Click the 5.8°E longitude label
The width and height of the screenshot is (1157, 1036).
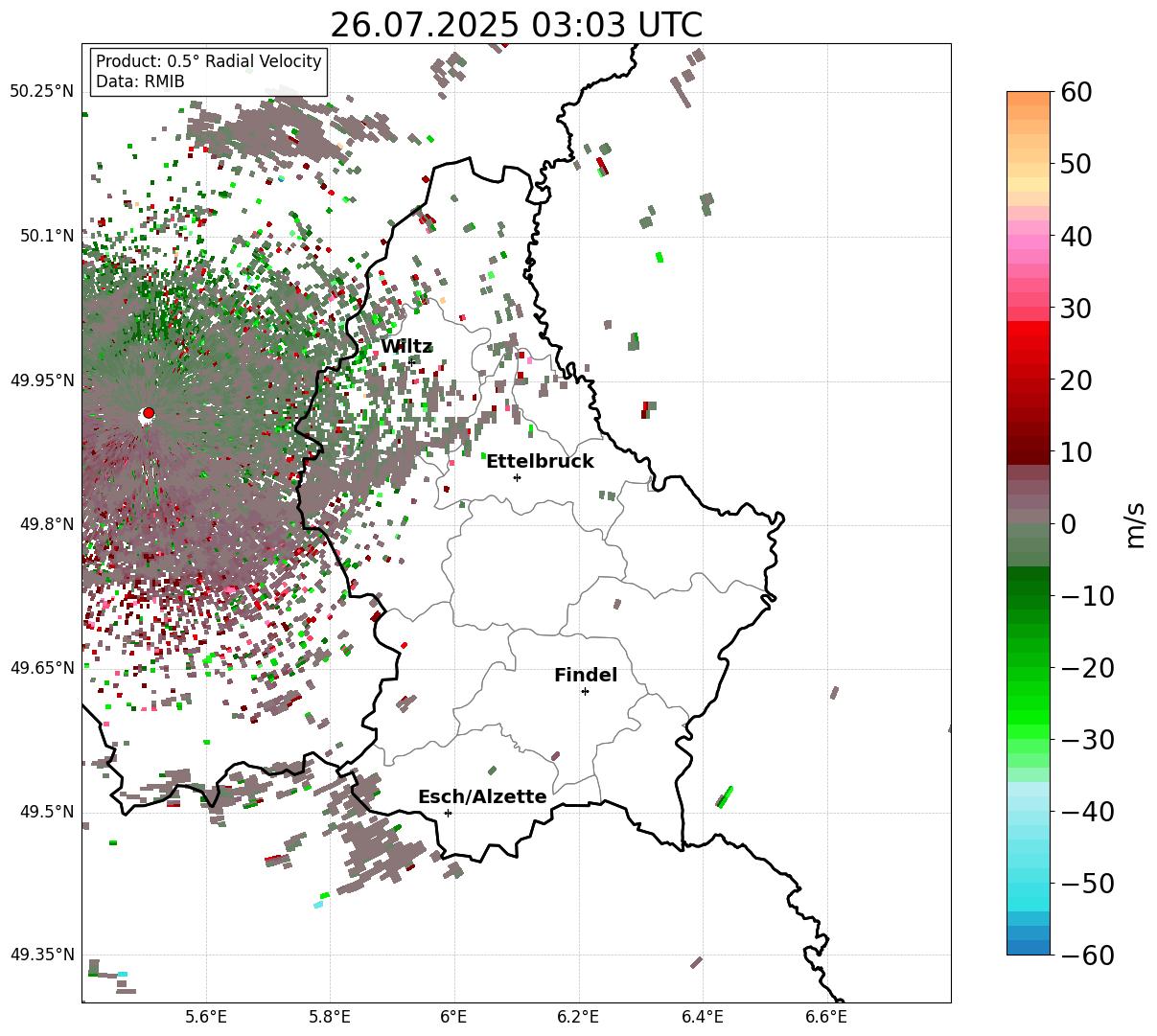pos(330,1017)
